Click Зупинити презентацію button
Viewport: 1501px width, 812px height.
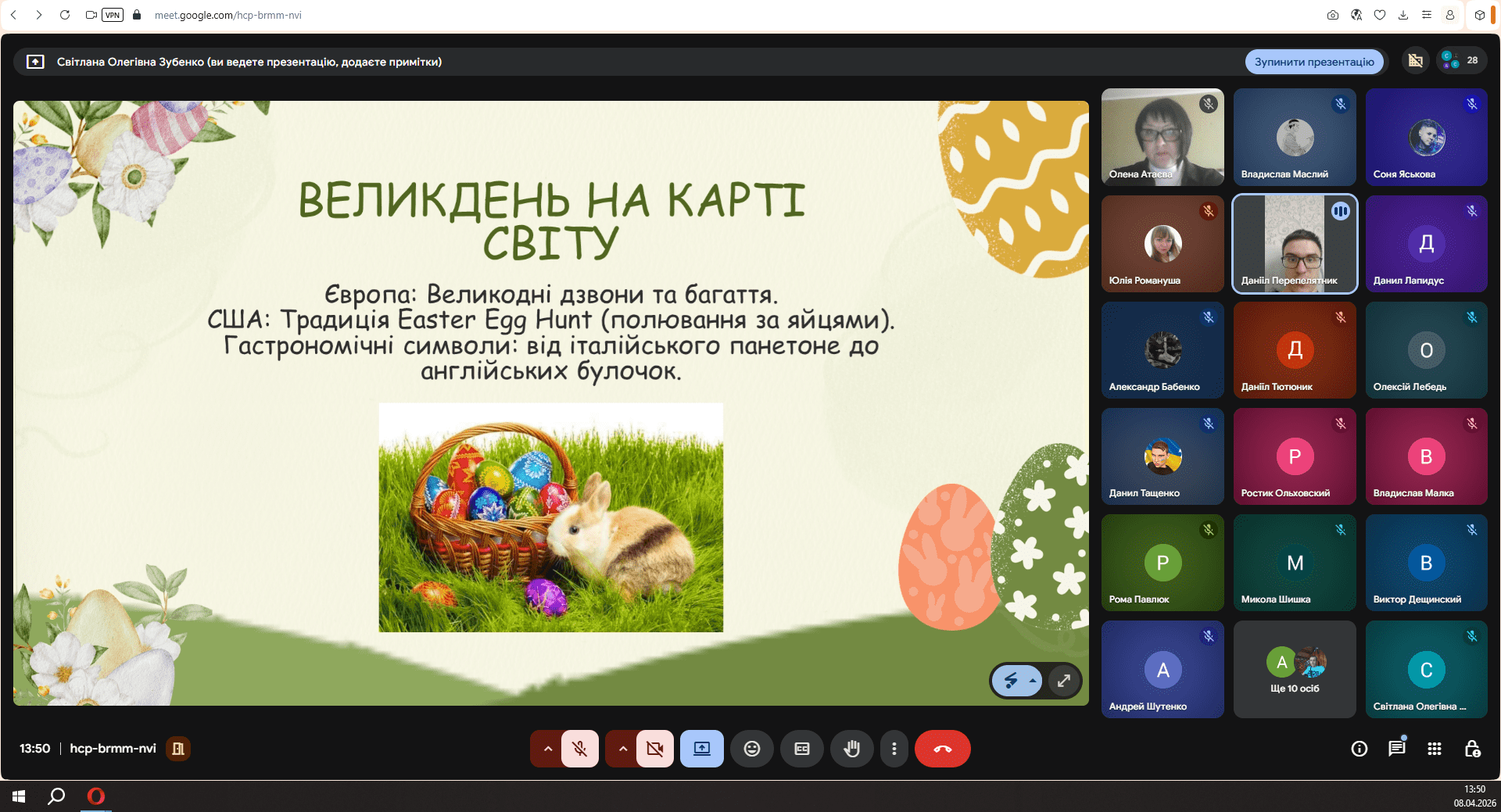coord(1313,62)
